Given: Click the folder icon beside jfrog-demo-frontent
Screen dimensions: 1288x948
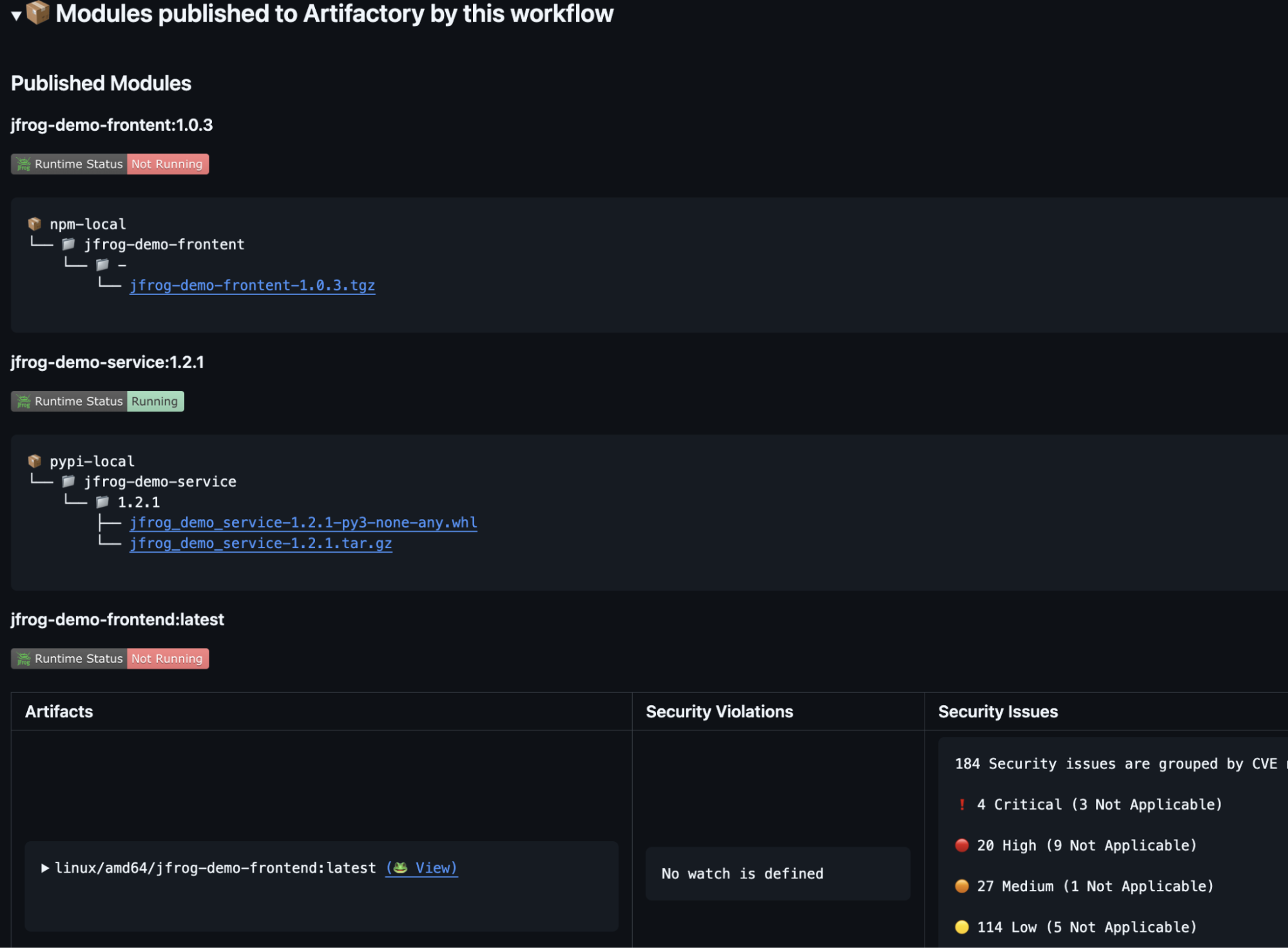Looking at the screenshot, I should (68, 244).
